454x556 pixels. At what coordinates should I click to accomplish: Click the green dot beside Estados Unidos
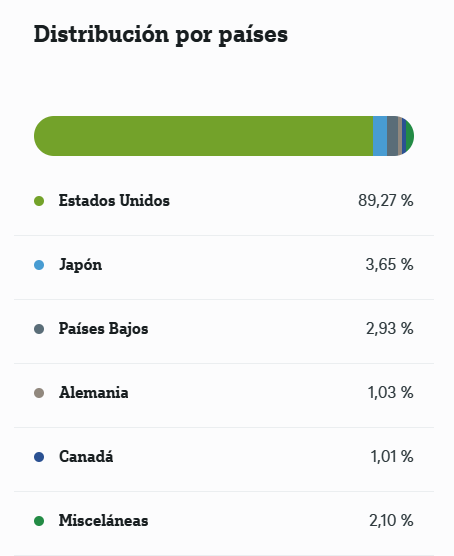[39, 201]
